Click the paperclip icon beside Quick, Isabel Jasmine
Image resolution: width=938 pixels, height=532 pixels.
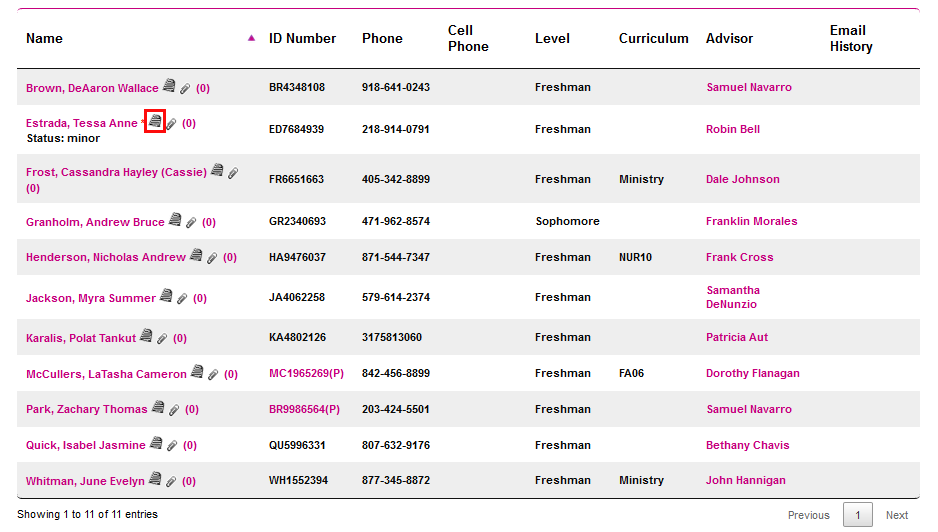pos(172,446)
